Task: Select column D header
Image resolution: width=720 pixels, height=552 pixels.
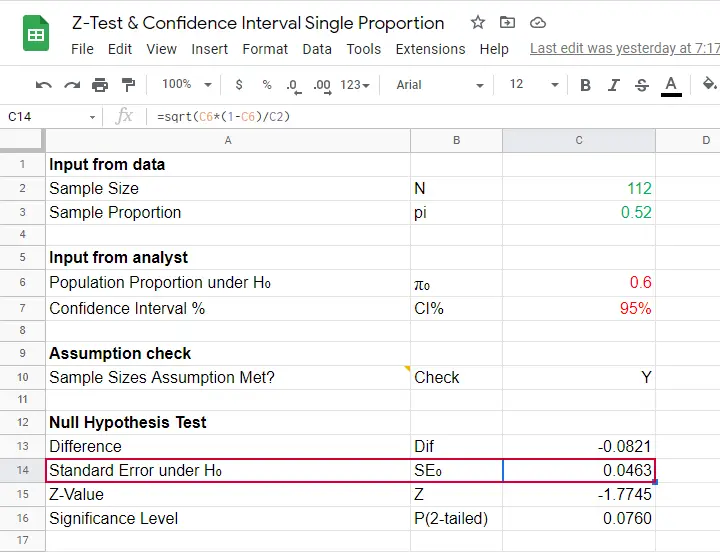Action: click(688, 141)
